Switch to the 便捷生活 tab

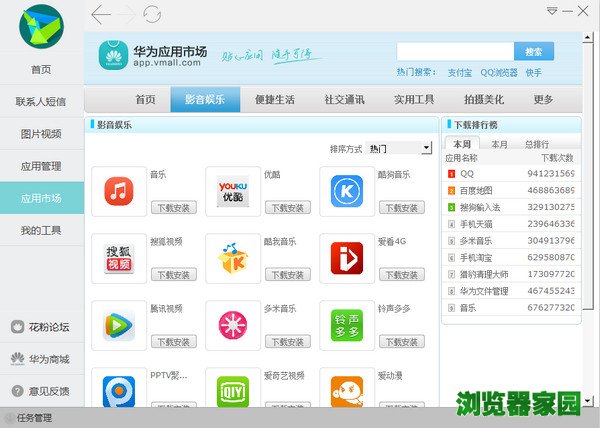coord(275,100)
